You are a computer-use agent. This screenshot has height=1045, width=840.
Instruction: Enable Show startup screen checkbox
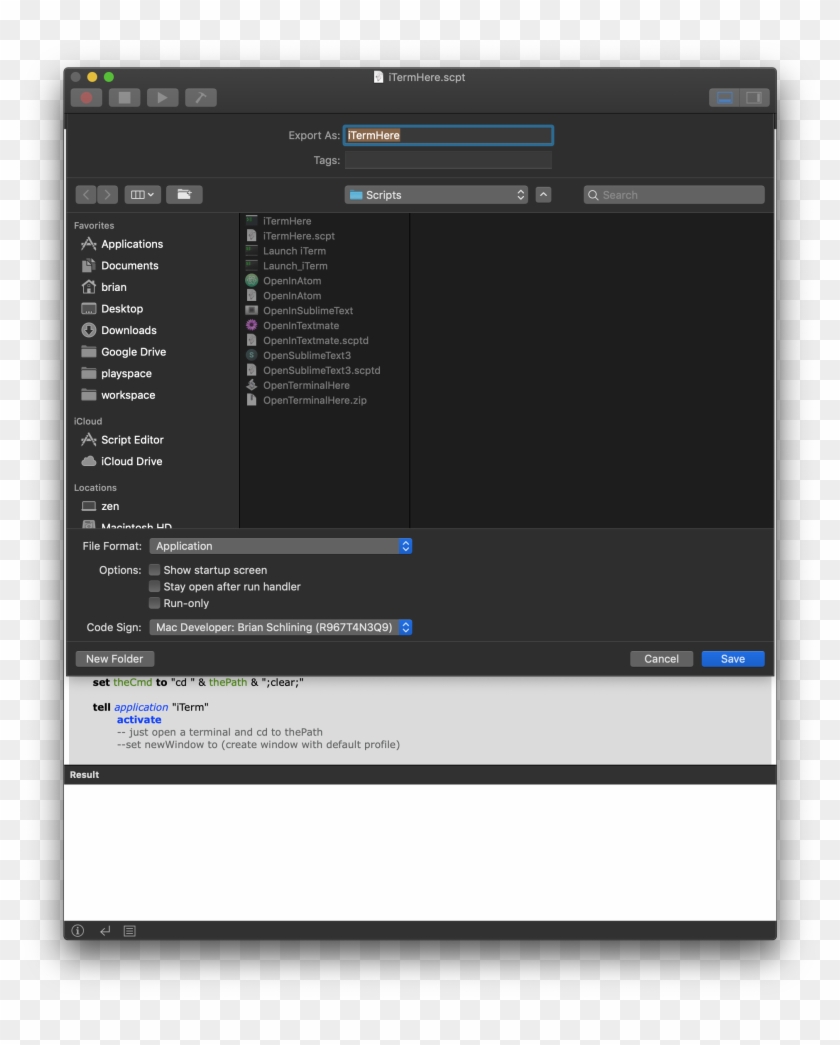[155, 570]
